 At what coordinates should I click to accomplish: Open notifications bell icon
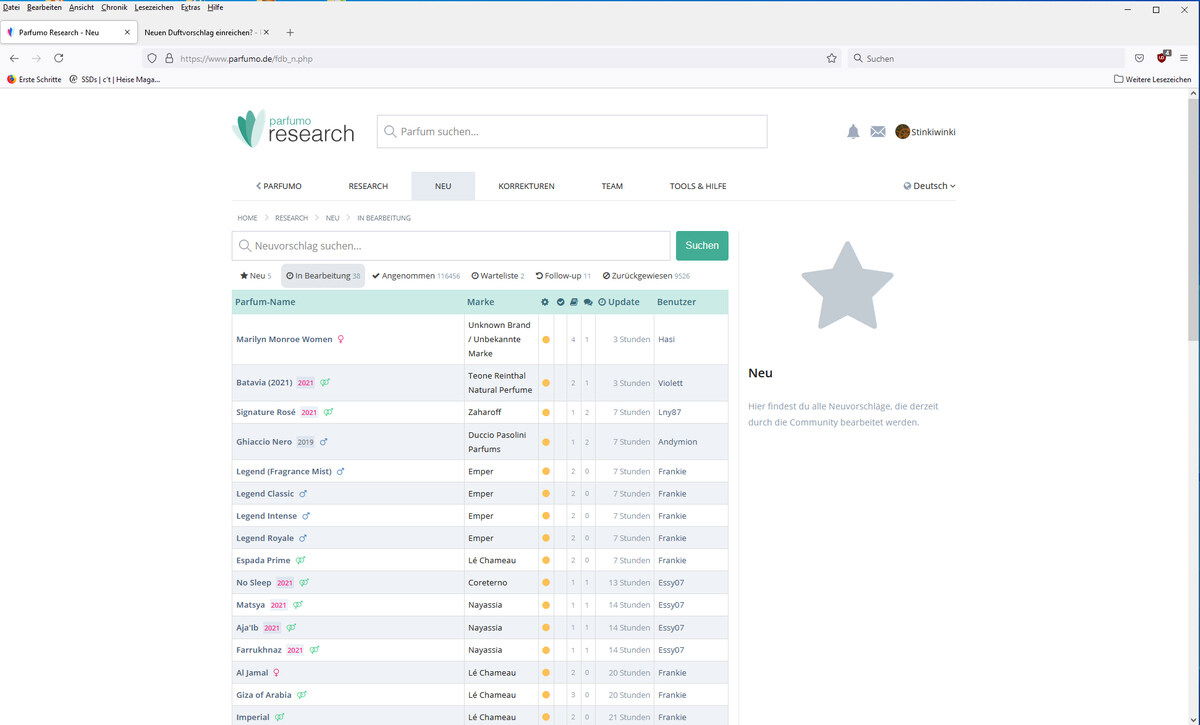pos(853,132)
